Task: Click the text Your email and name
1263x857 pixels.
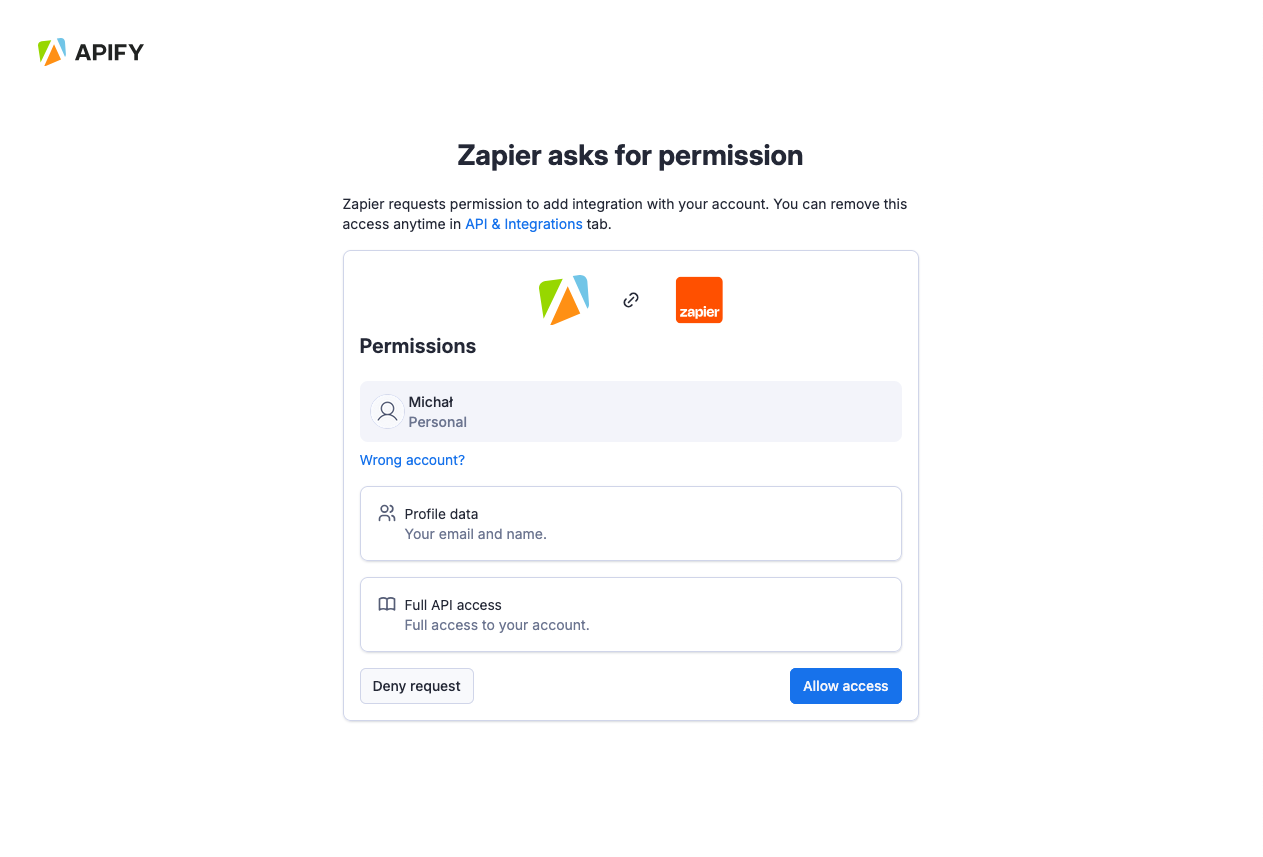Action: tap(475, 534)
